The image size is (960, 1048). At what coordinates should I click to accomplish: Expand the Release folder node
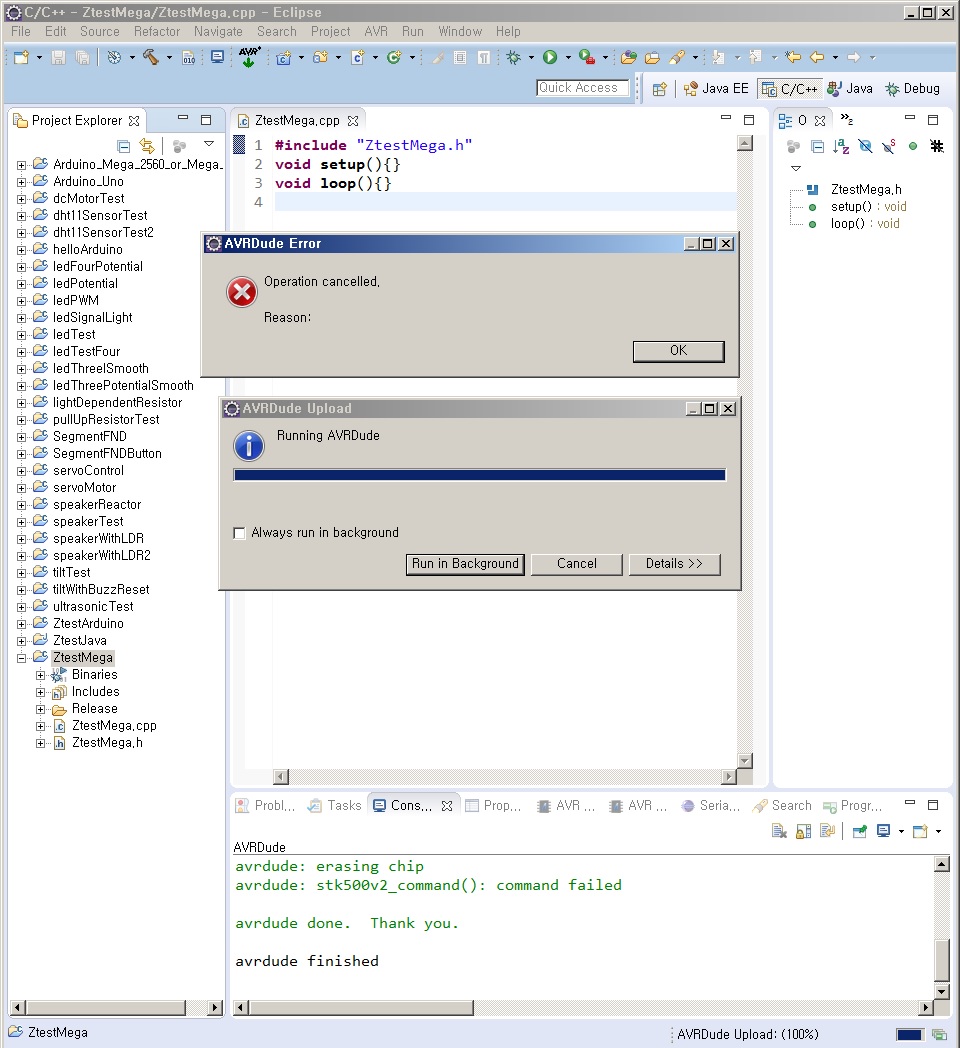41,709
